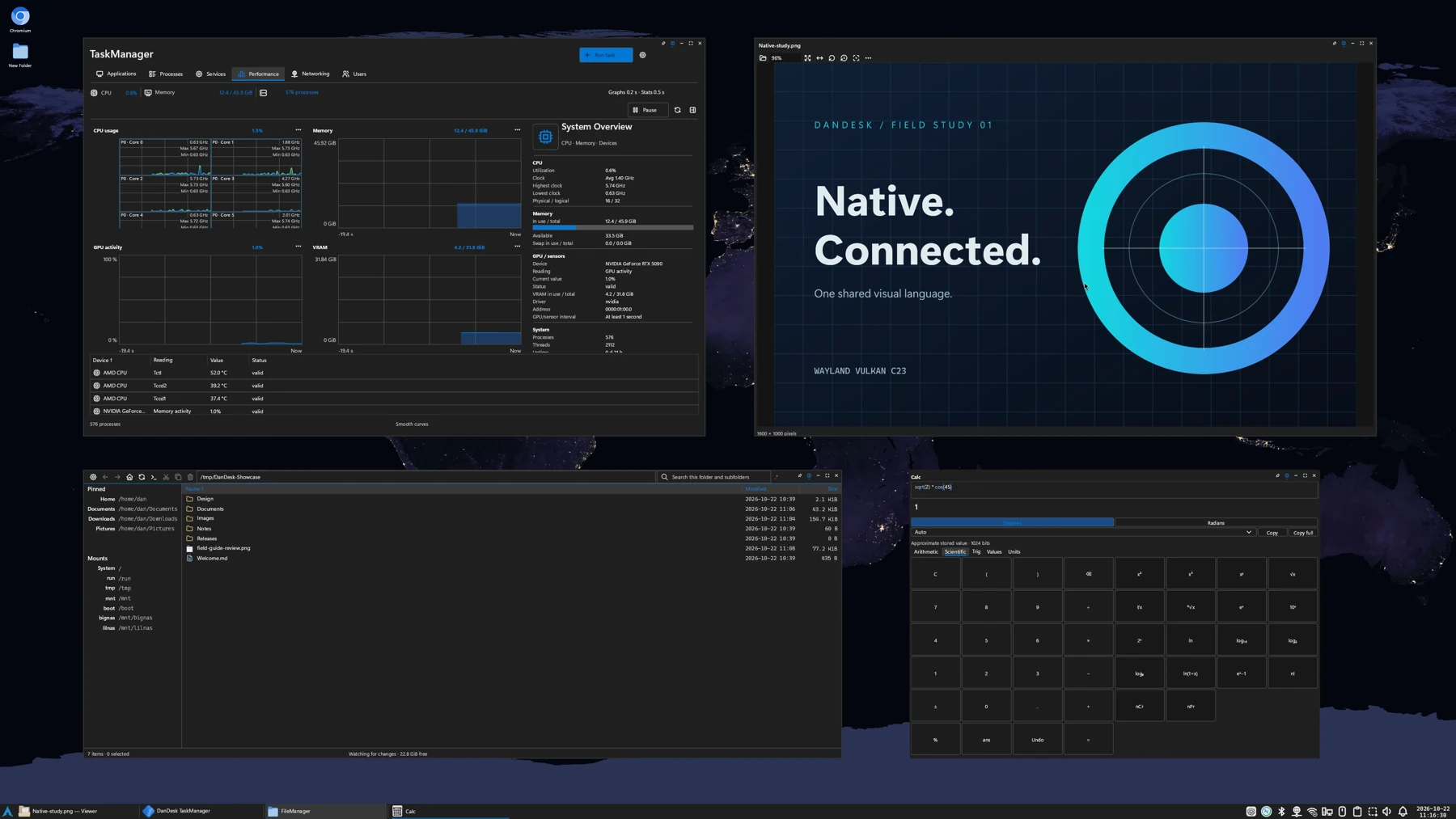Click the fit-to-window icon in the viewer toolbar

click(807, 58)
